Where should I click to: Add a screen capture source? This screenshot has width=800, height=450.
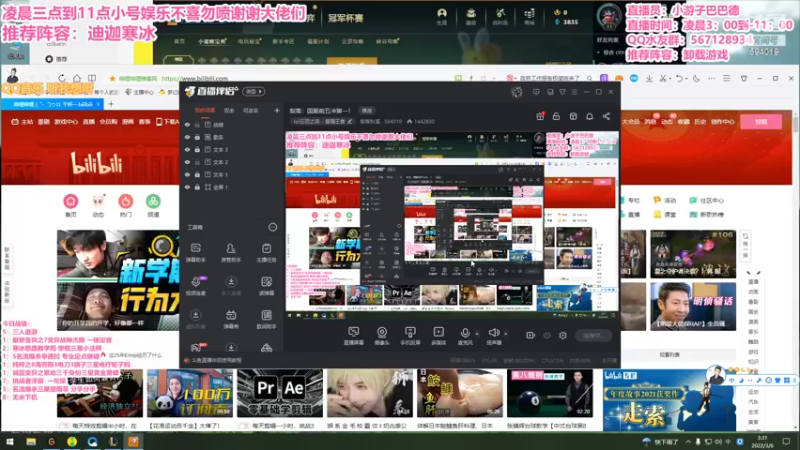pos(354,336)
